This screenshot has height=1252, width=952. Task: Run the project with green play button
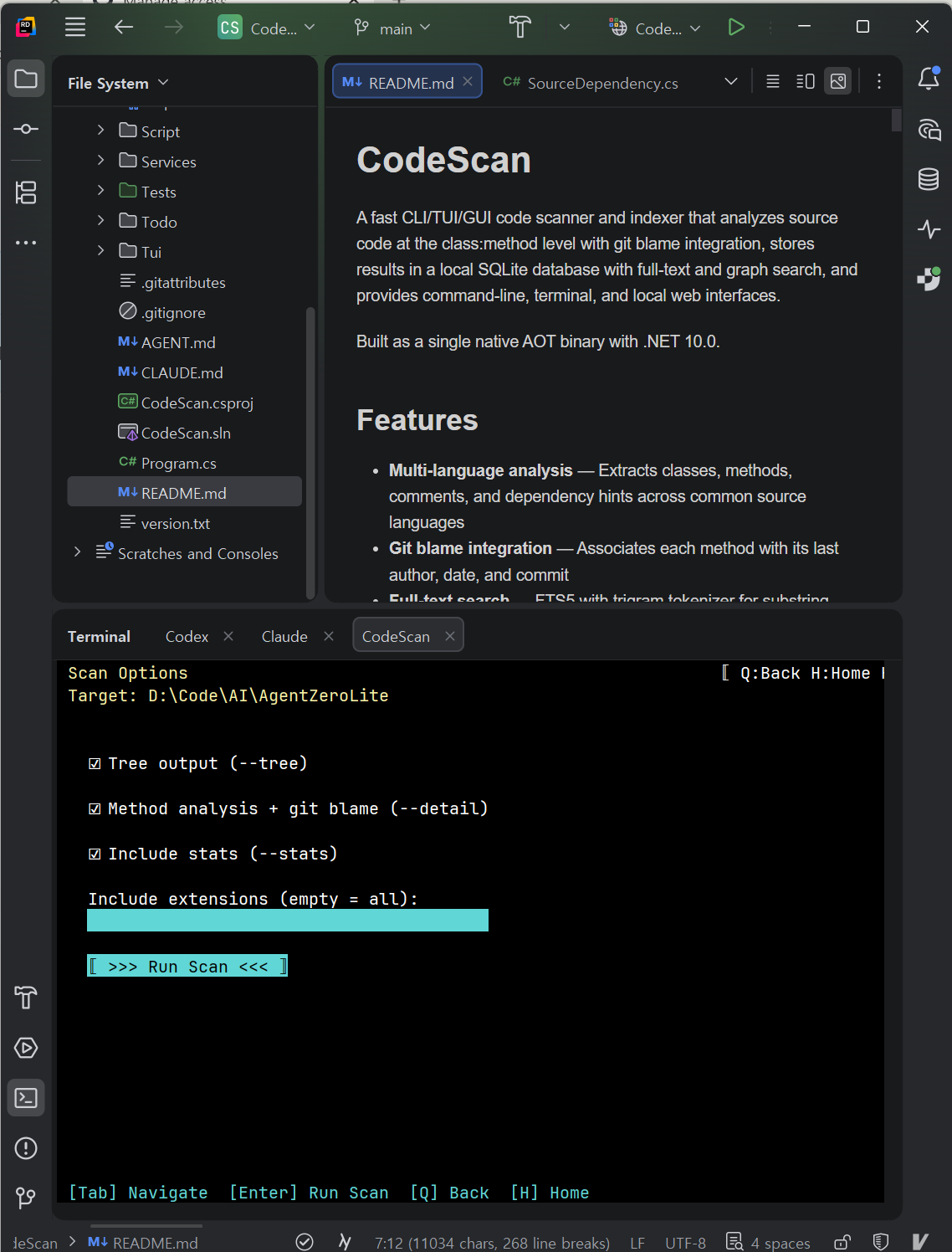point(736,28)
